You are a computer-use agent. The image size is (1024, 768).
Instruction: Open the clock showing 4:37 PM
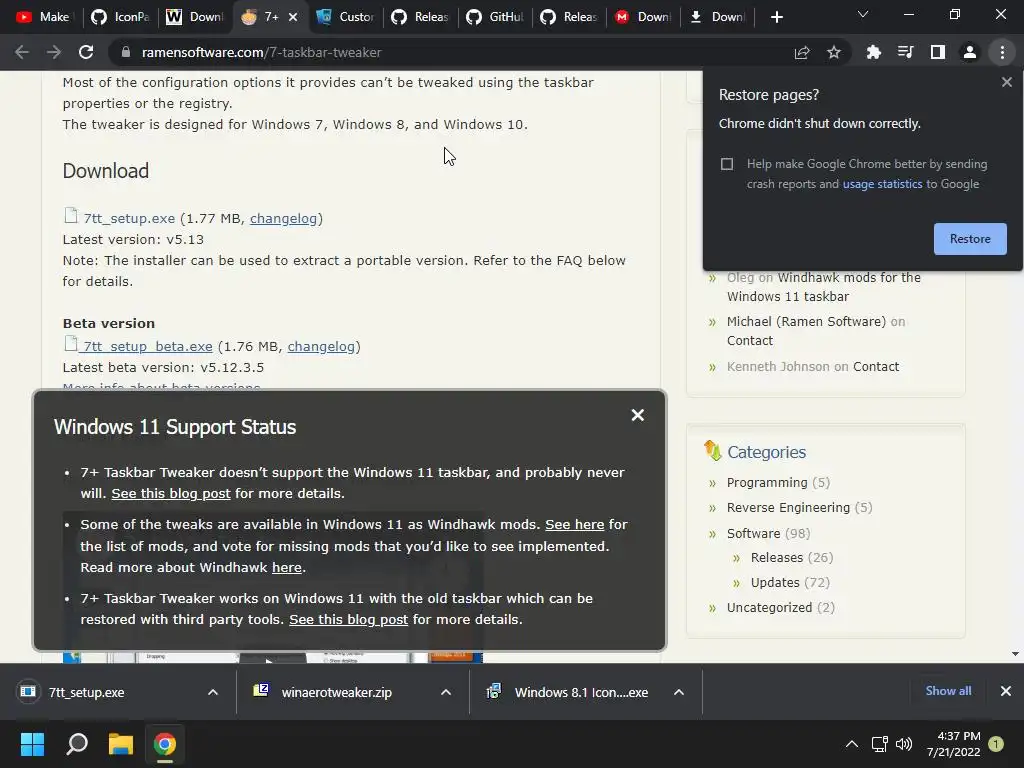click(953, 744)
